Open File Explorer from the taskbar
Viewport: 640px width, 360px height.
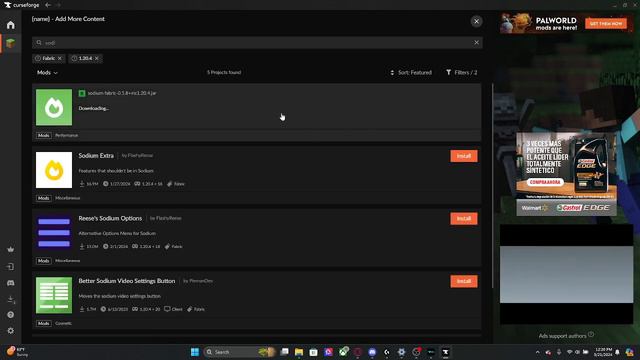[299, 352]
